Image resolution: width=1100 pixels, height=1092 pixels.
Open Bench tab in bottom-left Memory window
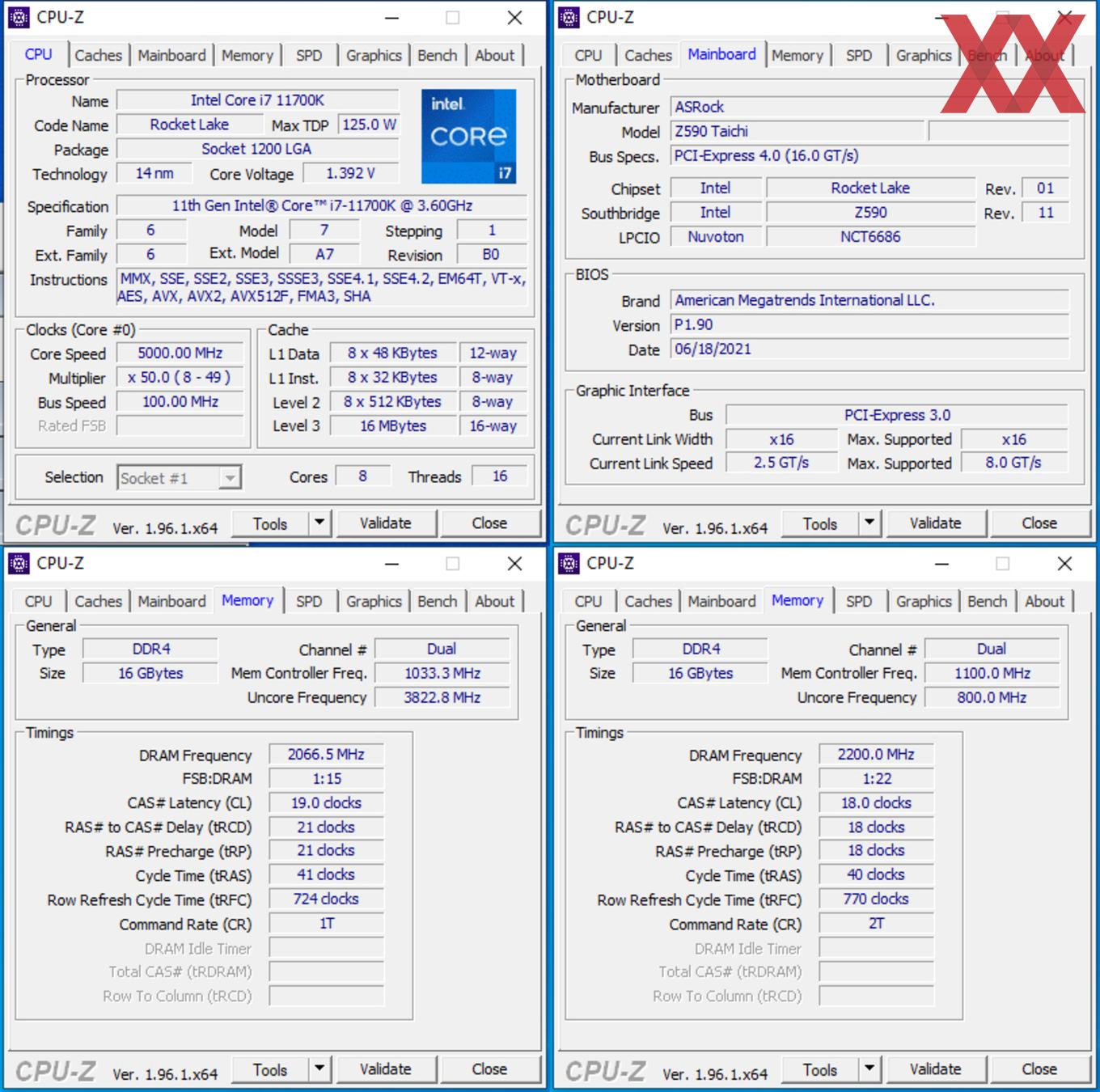438,601
